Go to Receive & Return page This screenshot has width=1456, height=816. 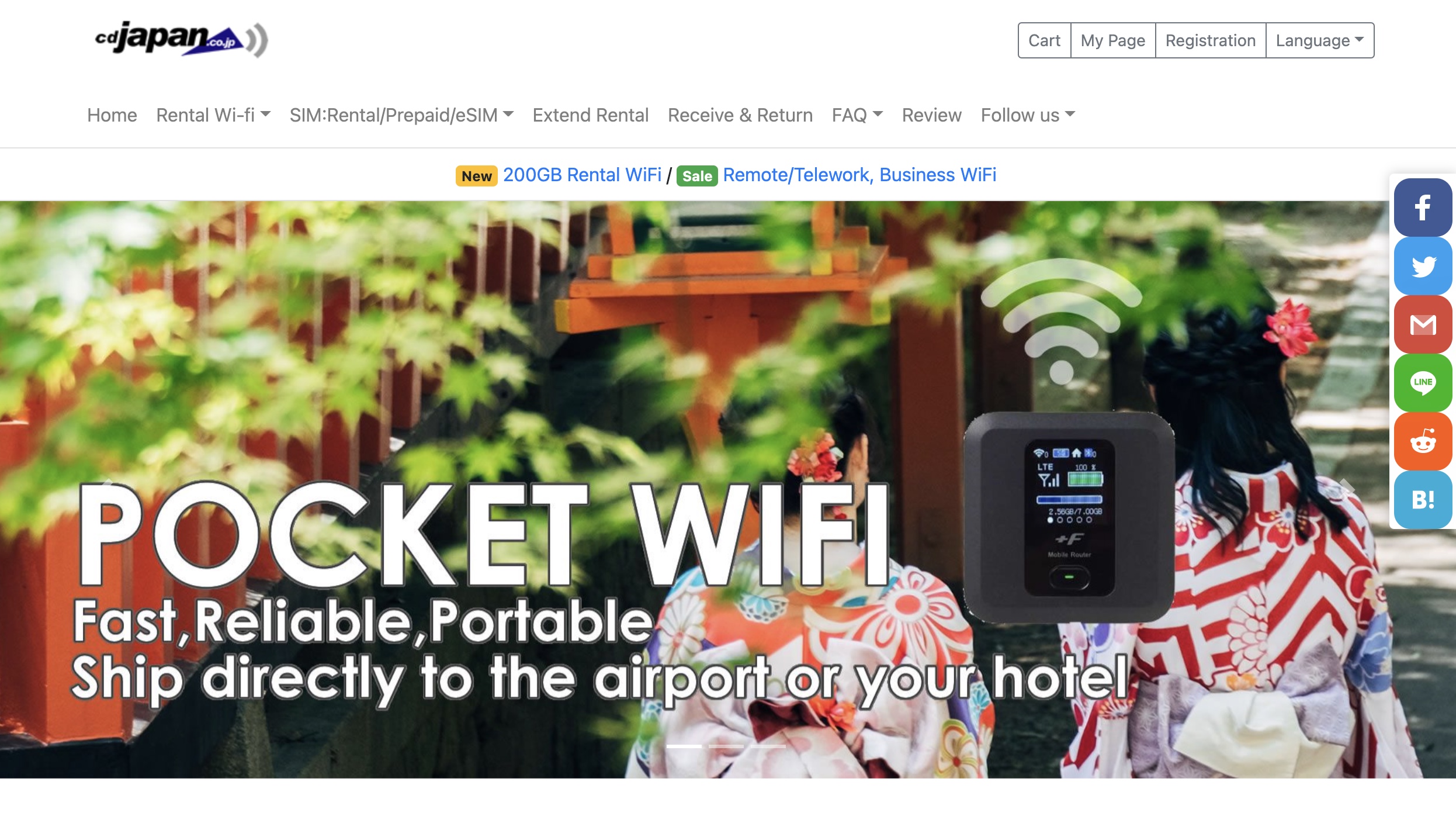(740, 115)
